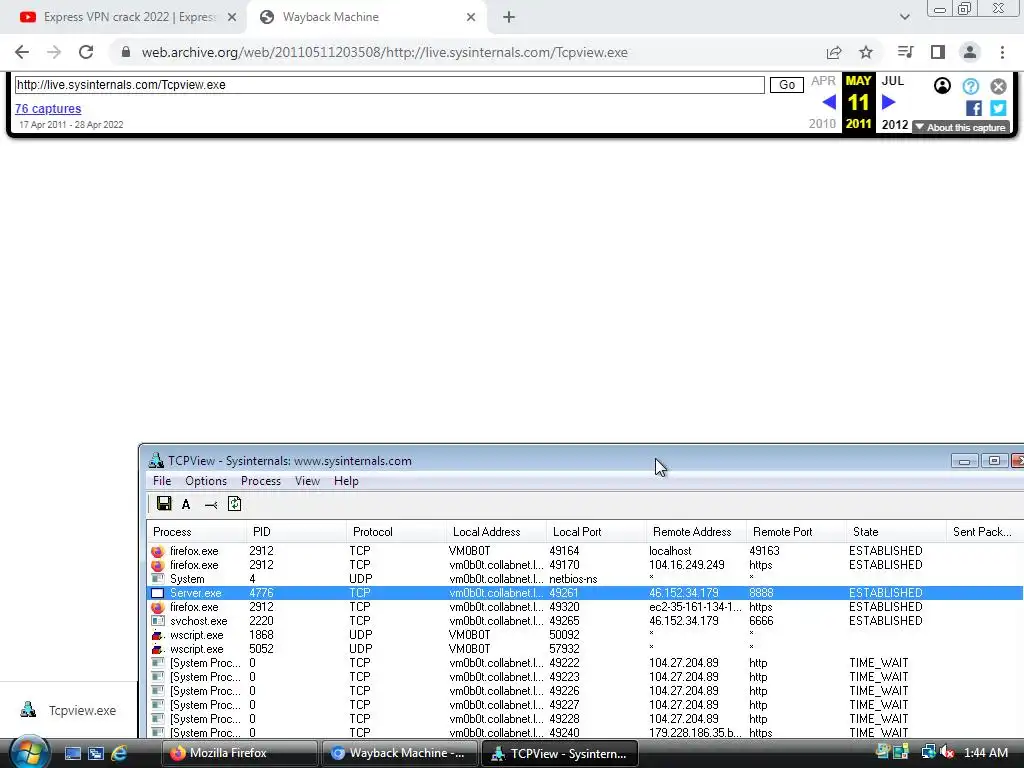The height and width of the screenshot is (768, 1024).
Task: Select the Server.exe row PID 4776
Action: pyautogui.click(x=586, y=593)
